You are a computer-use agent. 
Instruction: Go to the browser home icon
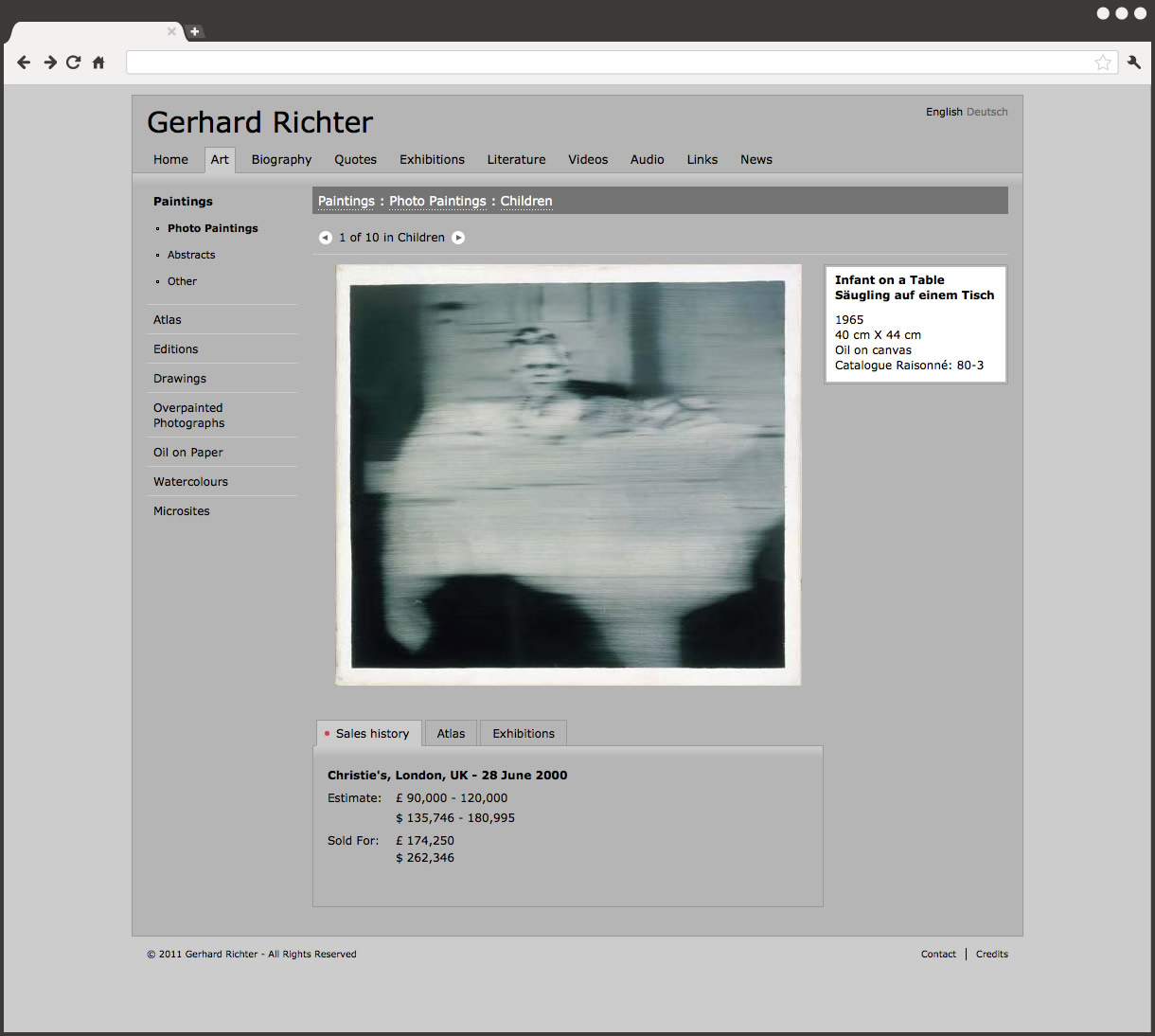(x=98, y=63)
